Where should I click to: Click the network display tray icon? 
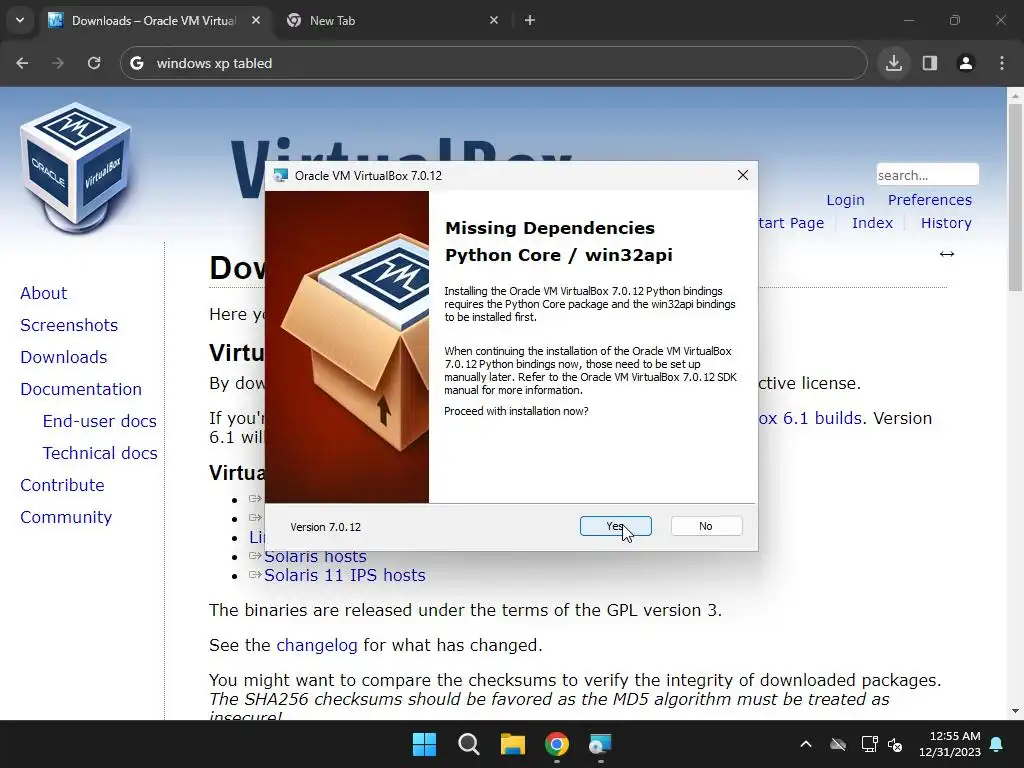point(869,744)
